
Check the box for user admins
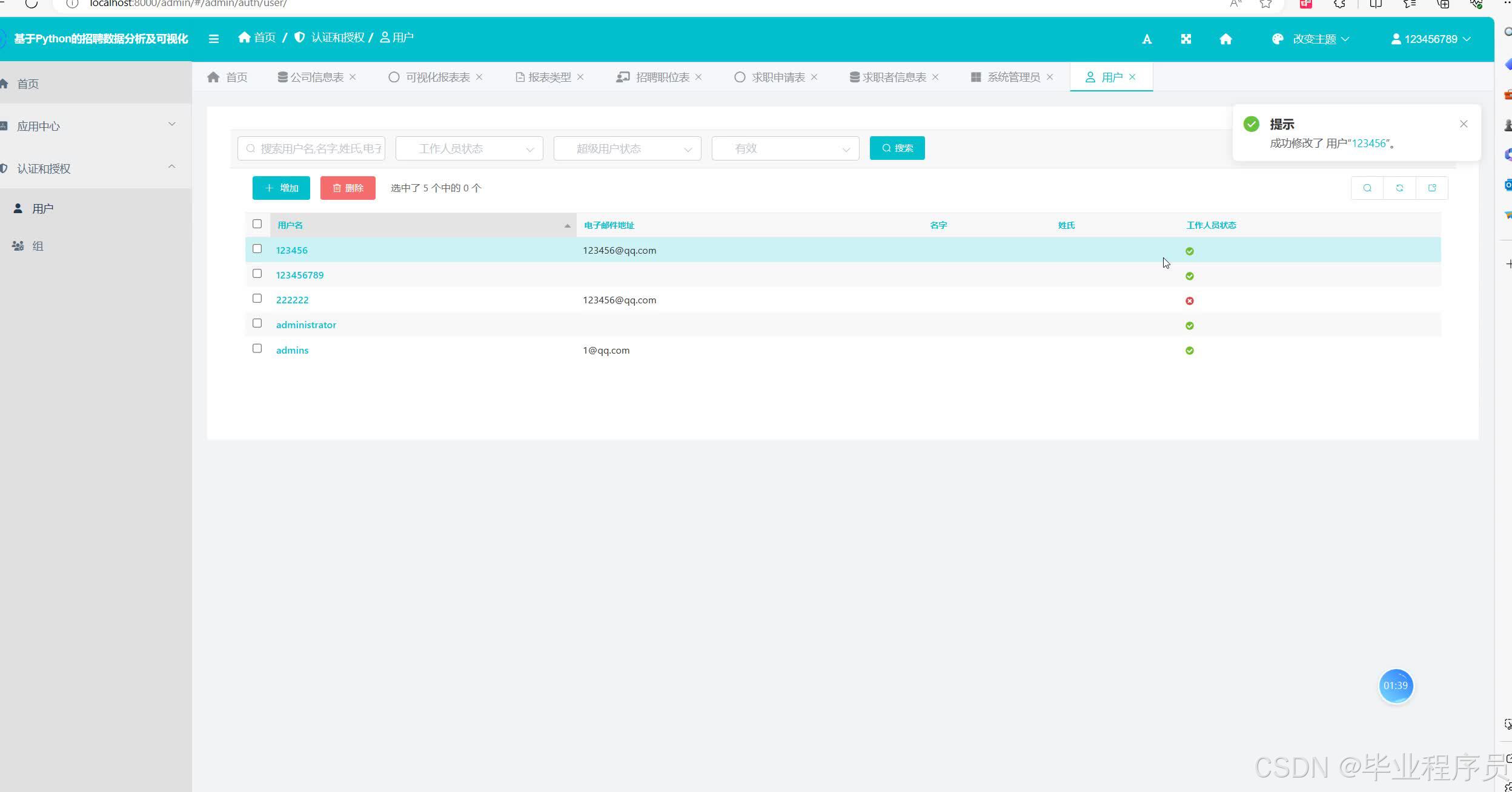257,349
